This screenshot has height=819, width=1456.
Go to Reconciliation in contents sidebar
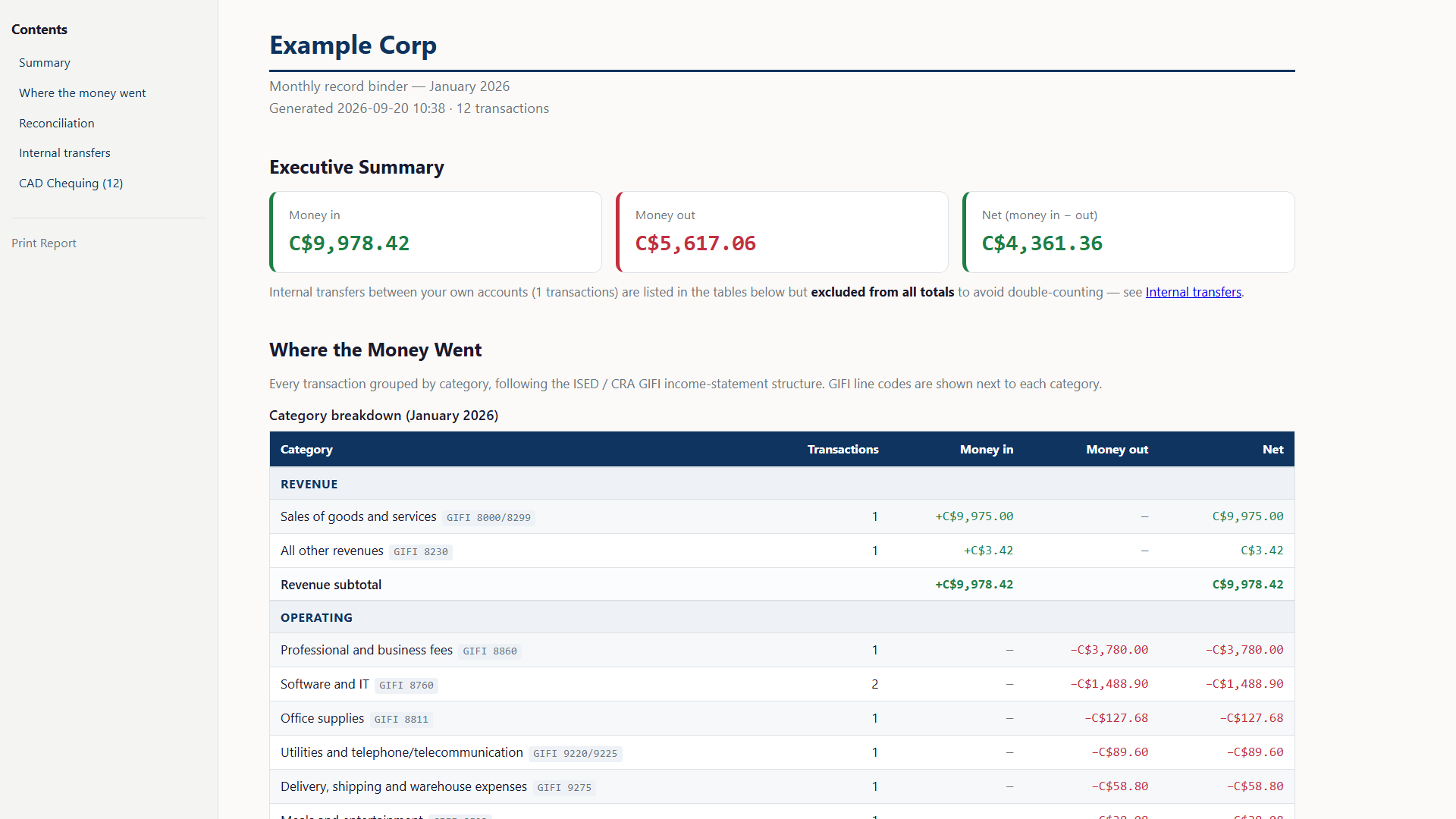tap(57, 123)
